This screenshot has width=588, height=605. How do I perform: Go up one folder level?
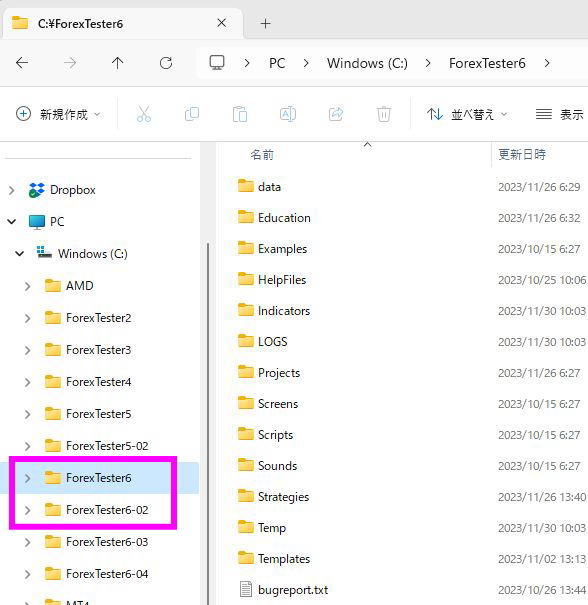tap(118, 63)
